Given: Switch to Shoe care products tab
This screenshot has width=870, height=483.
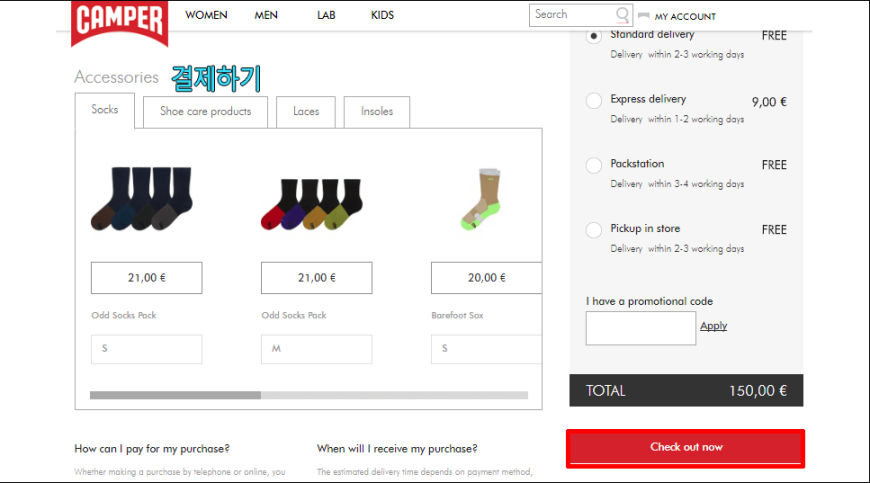Looking at the screenshot, I should coord(205,111).
